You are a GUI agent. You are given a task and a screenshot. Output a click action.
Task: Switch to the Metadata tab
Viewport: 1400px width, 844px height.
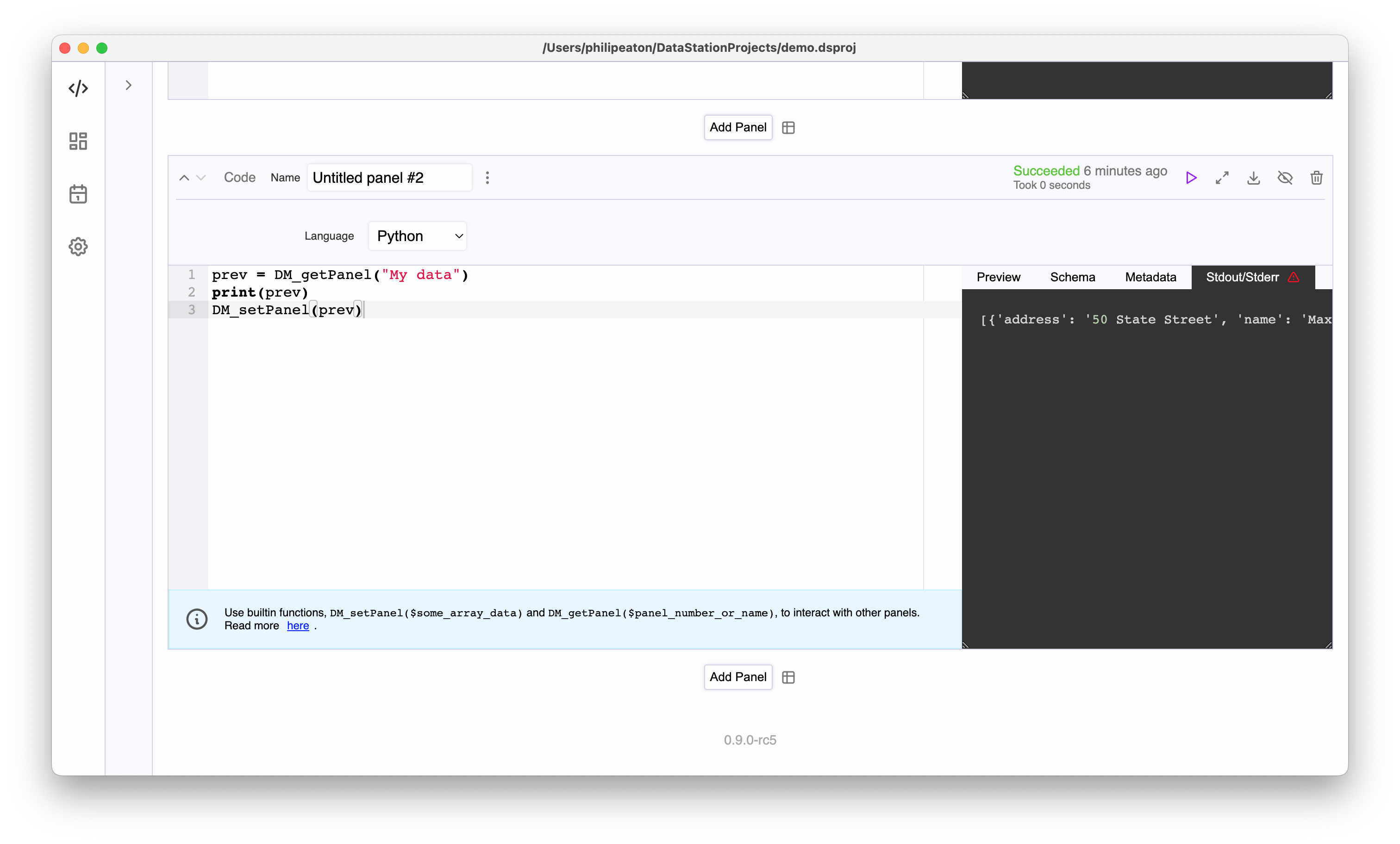tap(1150, 277)
